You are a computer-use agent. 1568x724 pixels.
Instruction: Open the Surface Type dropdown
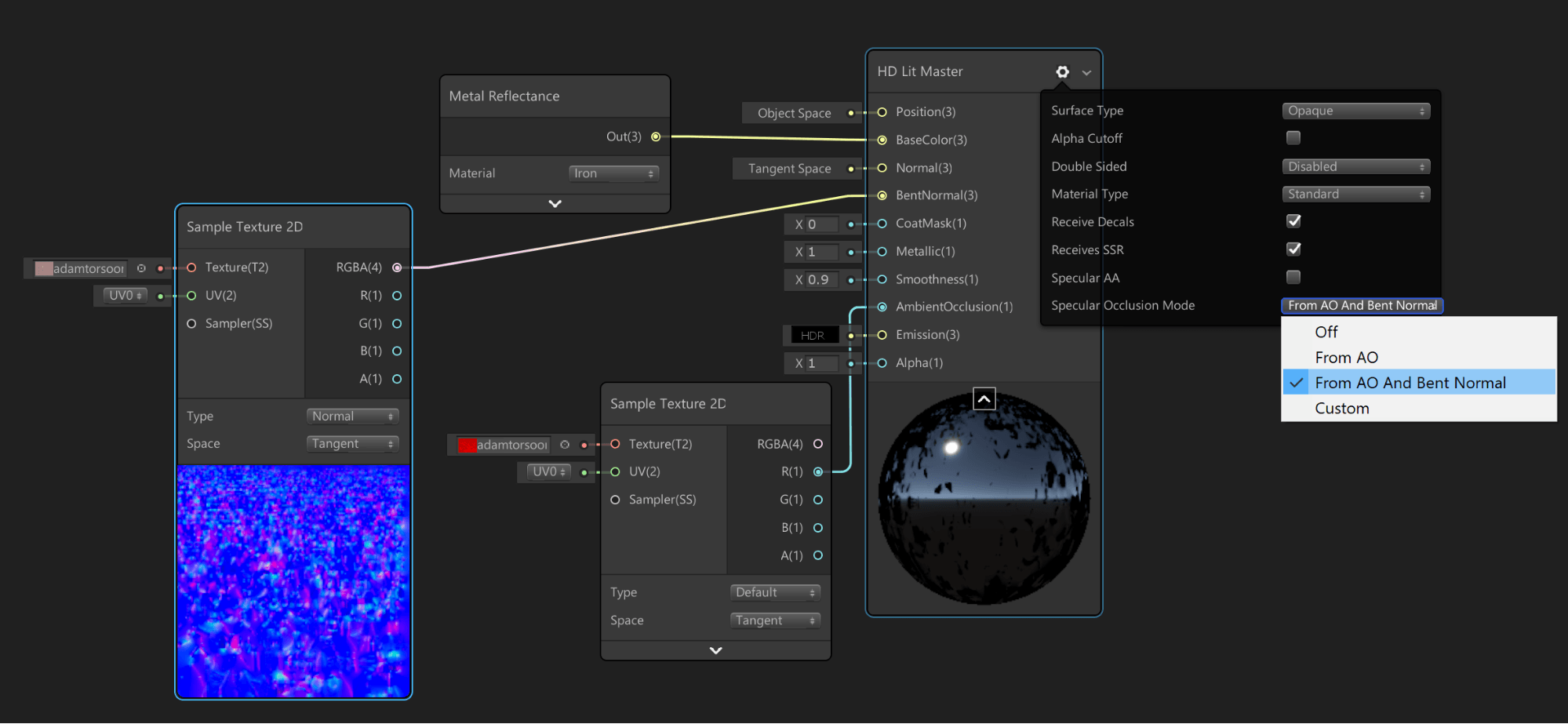tap(1355, 111)
